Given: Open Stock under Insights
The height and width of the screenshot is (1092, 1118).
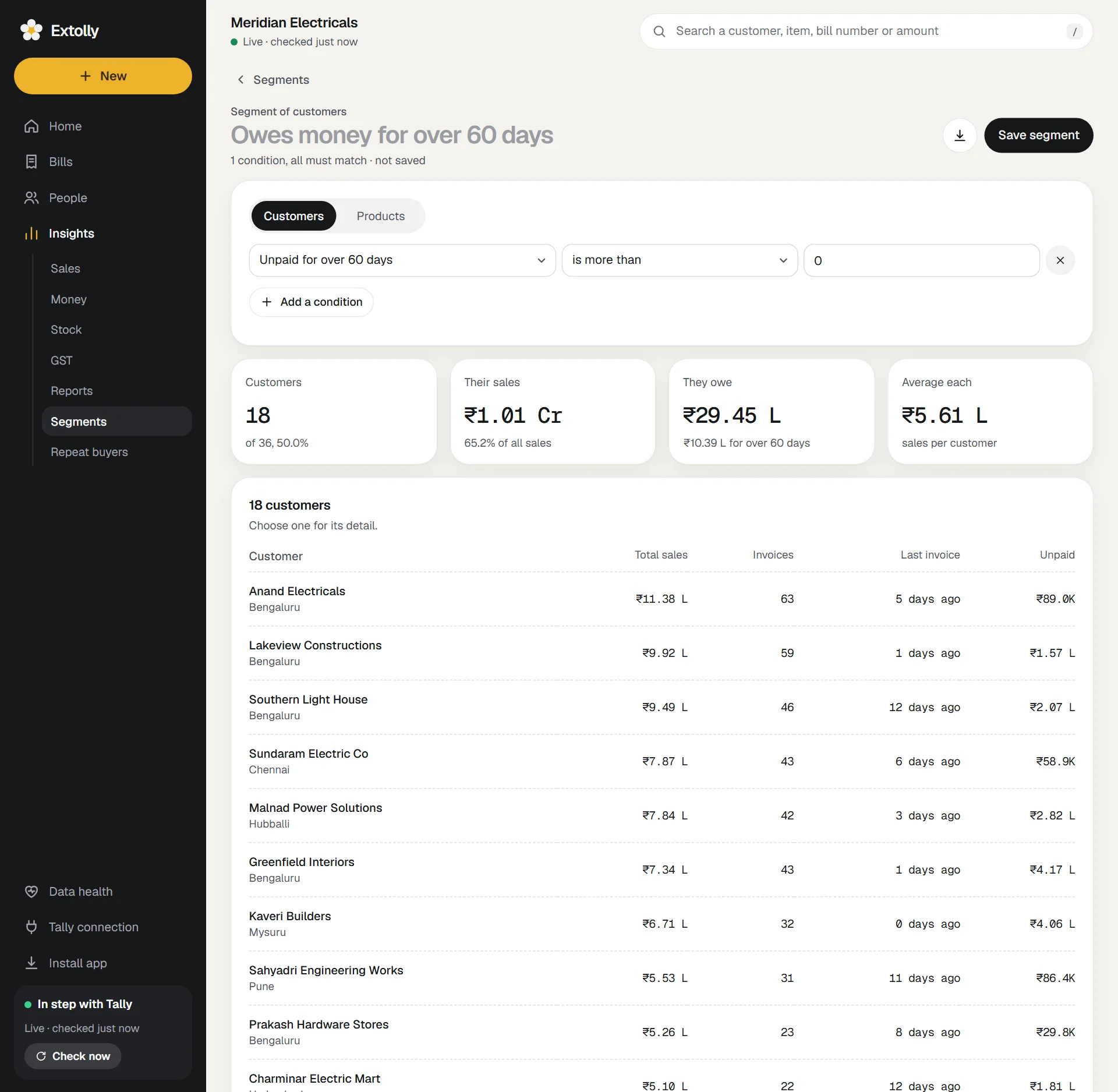Looking at the screenshot, I should pos(117,330).
